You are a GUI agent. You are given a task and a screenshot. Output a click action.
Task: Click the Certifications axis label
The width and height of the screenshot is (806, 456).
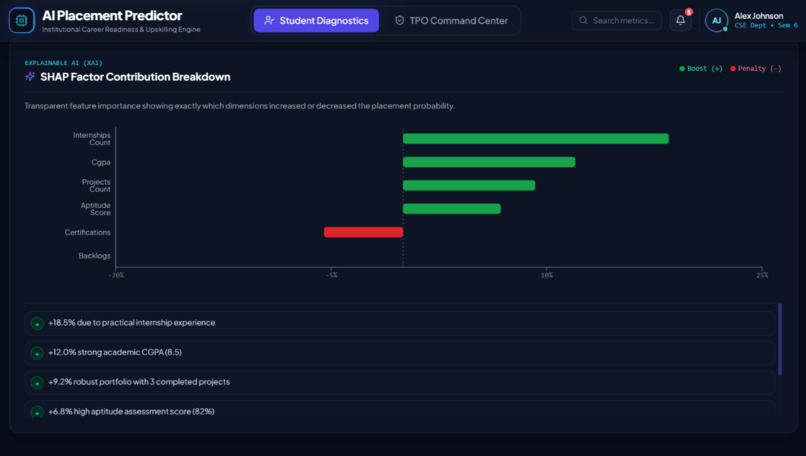(87, 232)
